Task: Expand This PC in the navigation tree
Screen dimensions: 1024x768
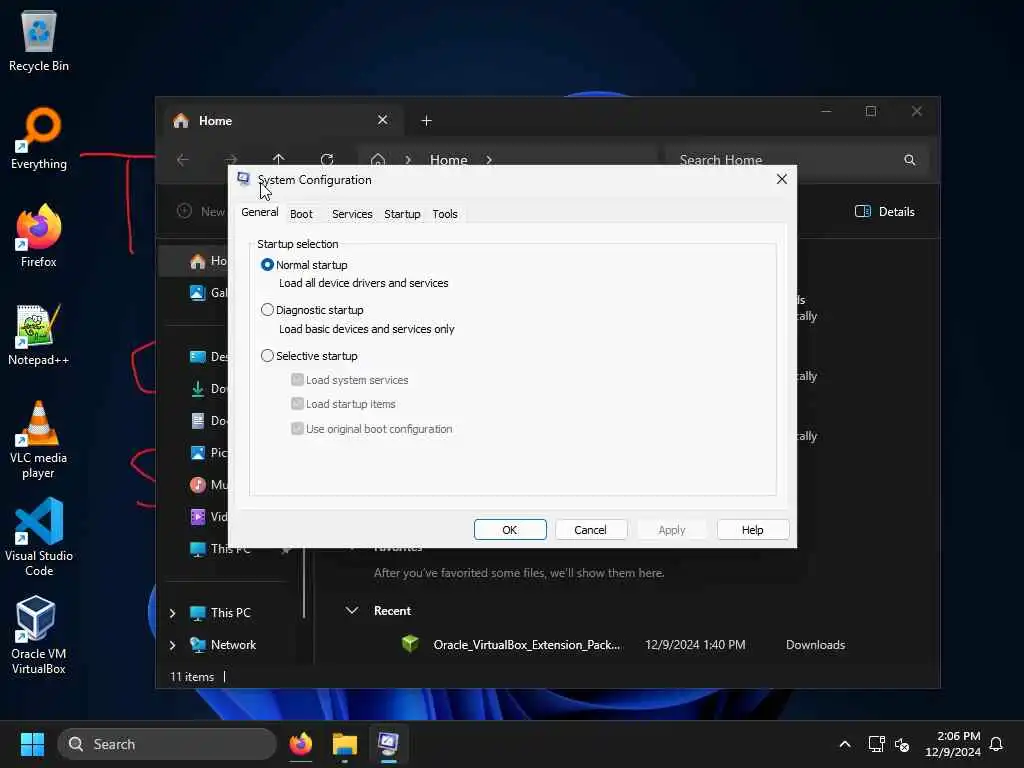Action: (172, 613)
